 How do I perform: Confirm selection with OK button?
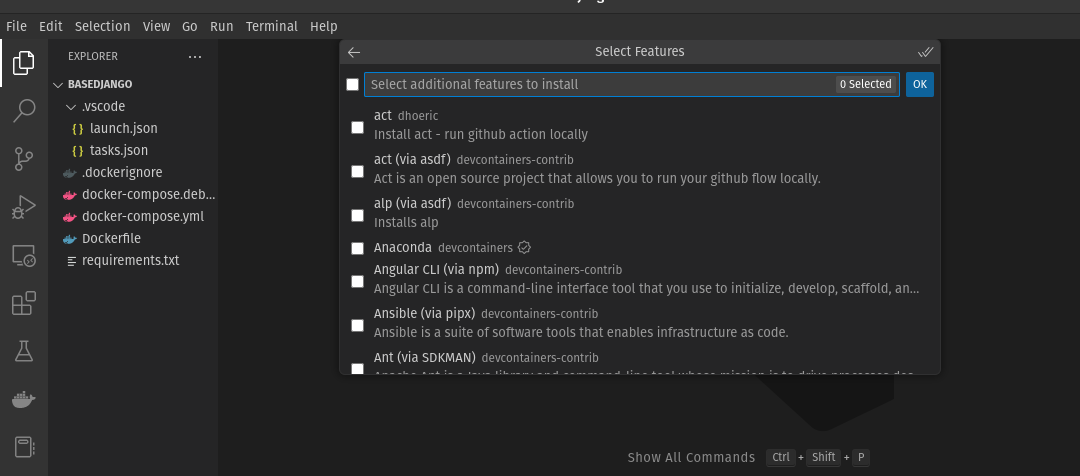tap(920, 85)
